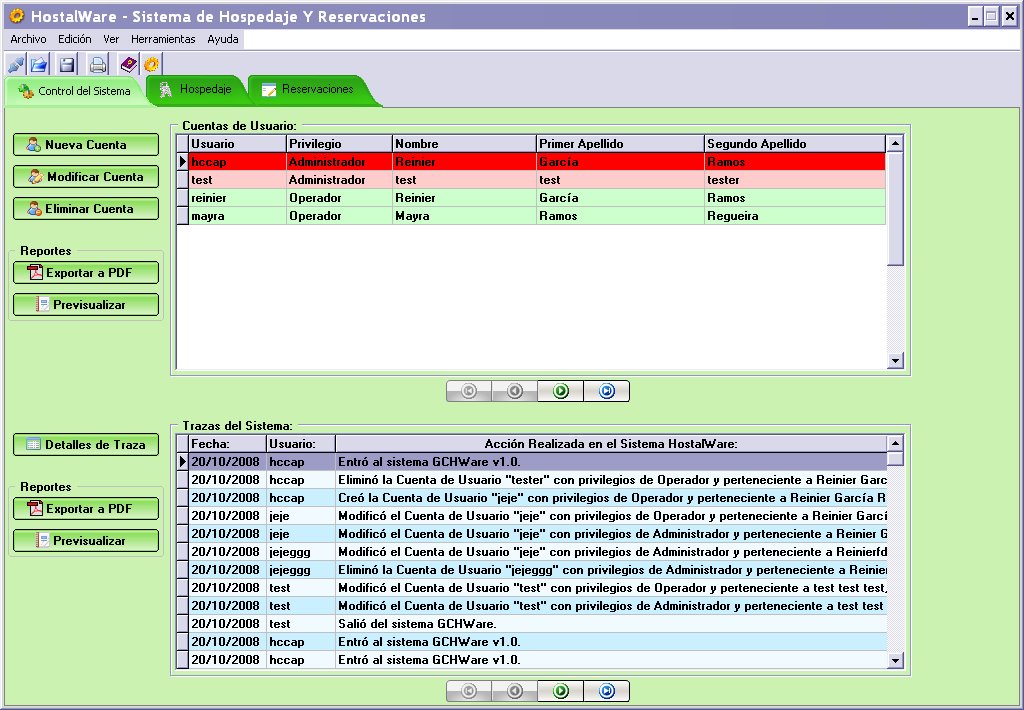Open the Ayuda menu

click(x=223, y=39)
